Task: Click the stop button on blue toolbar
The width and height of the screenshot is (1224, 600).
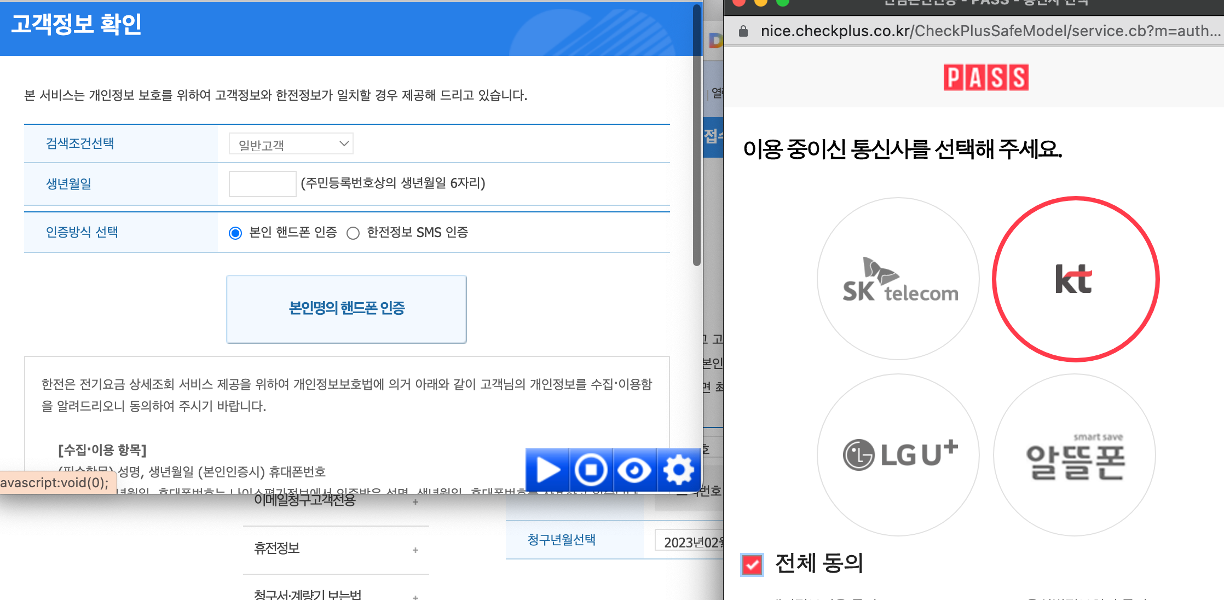Action: point(591,469)
